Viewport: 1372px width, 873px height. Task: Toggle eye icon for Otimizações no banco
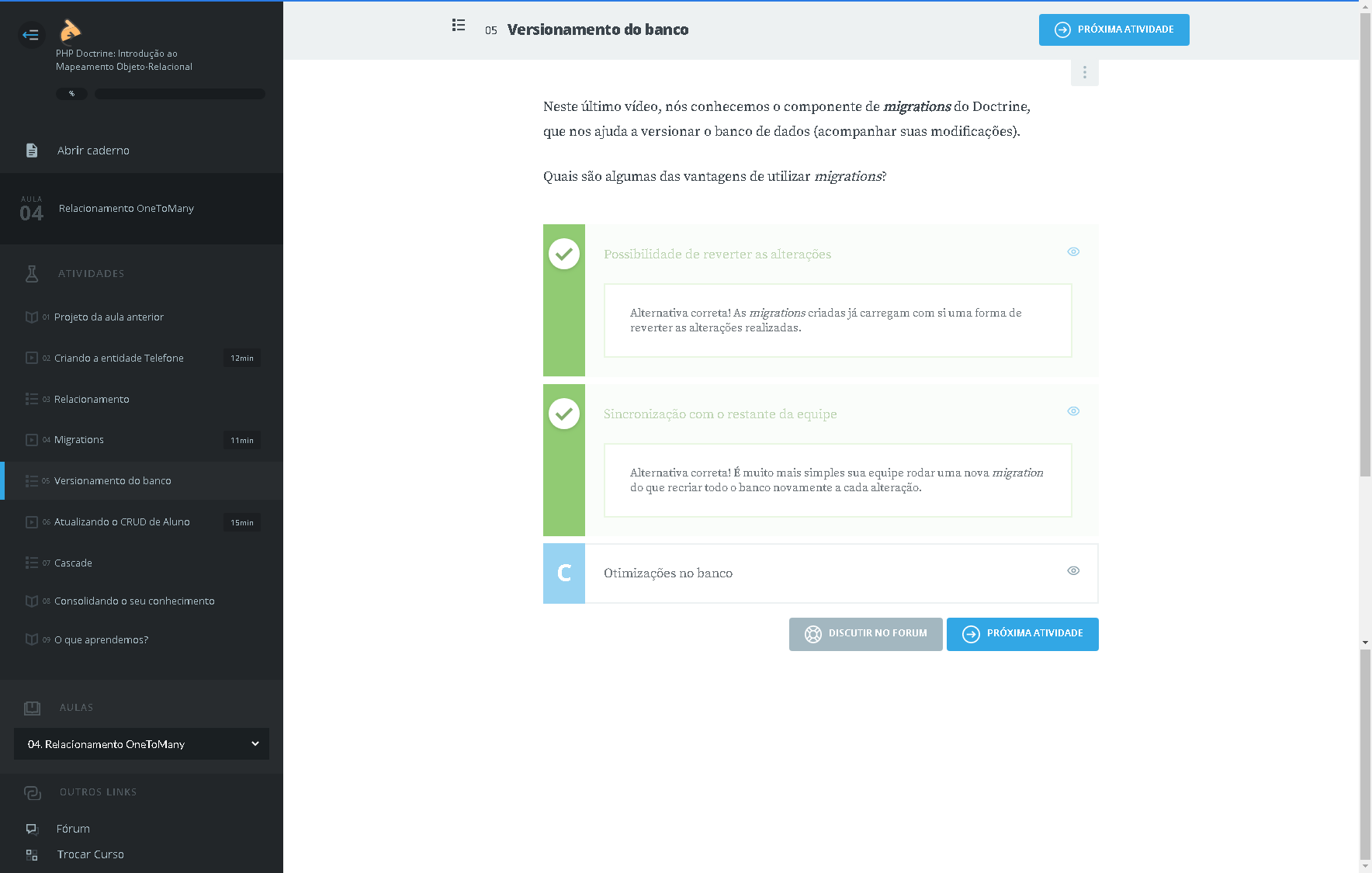tap(1073, 570)
